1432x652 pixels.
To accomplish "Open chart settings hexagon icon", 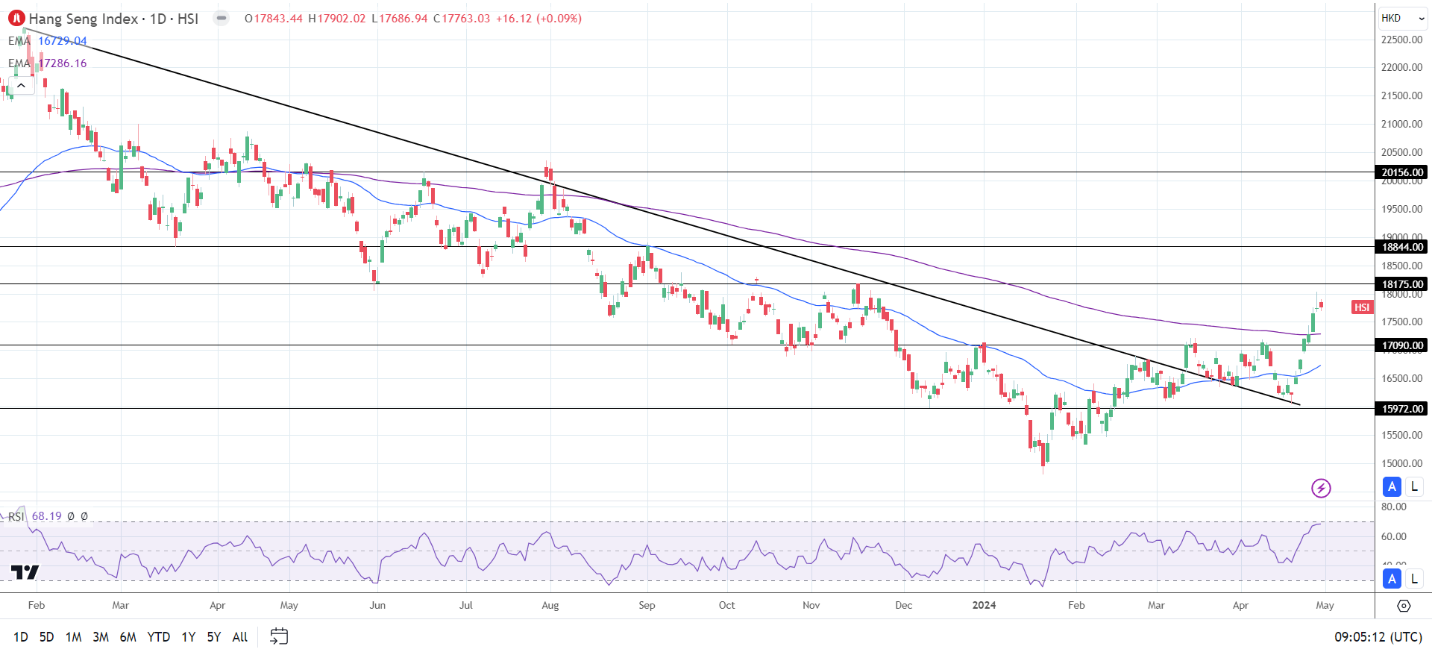I will [x=1404, y=606].
